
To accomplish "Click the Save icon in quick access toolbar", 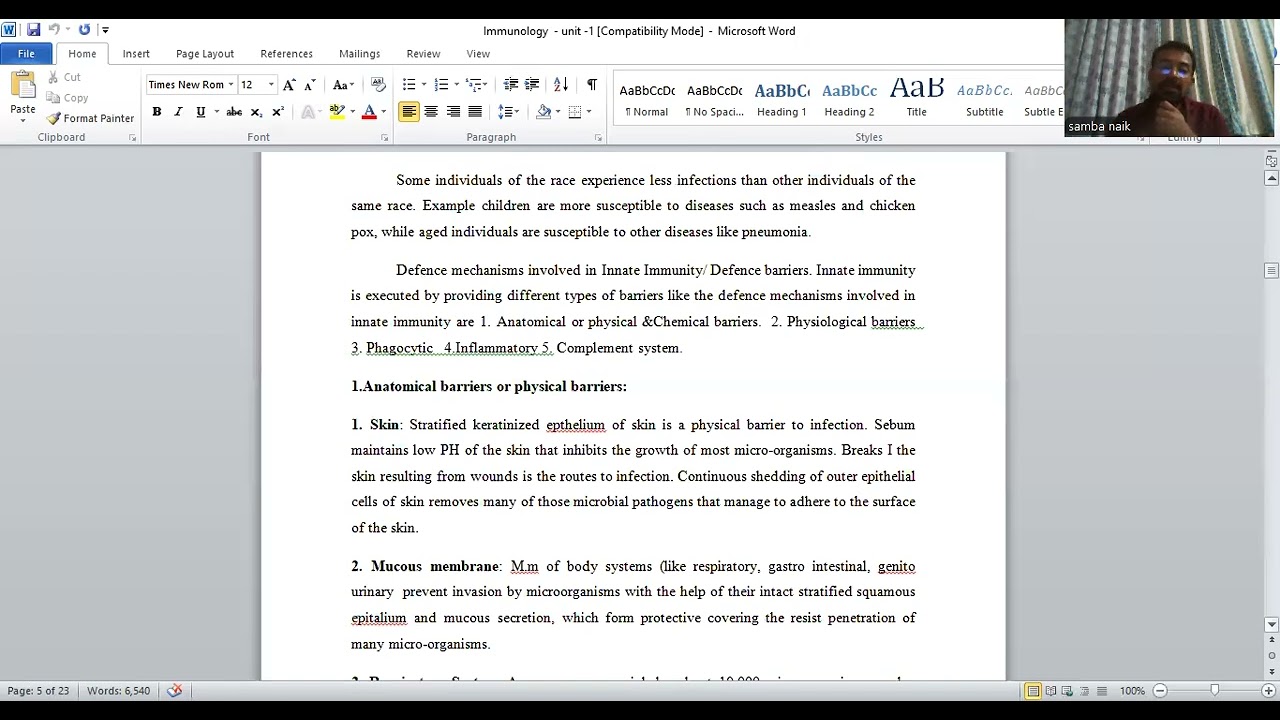I will 33,30.
